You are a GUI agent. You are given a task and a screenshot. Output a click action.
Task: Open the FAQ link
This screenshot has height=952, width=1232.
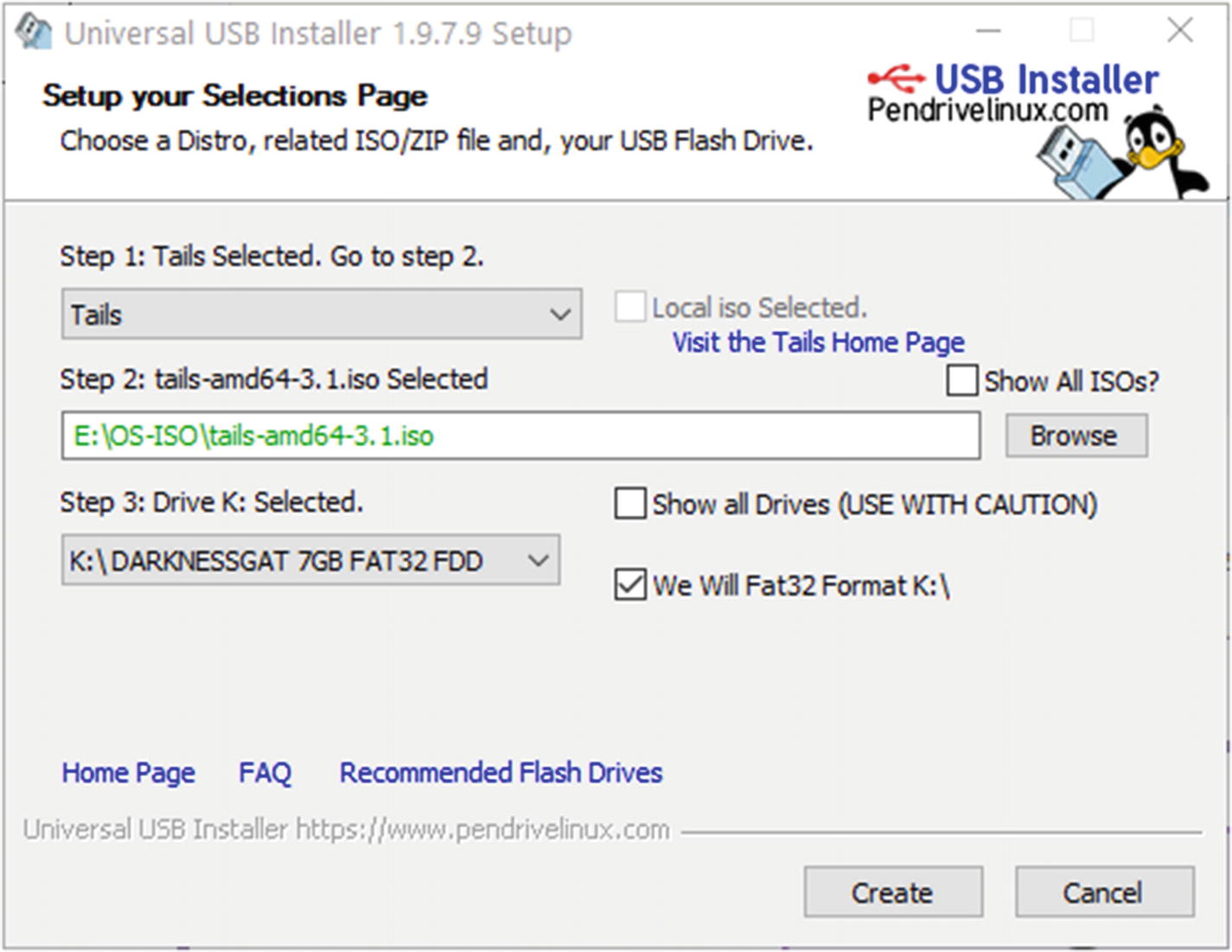[265, 772]
